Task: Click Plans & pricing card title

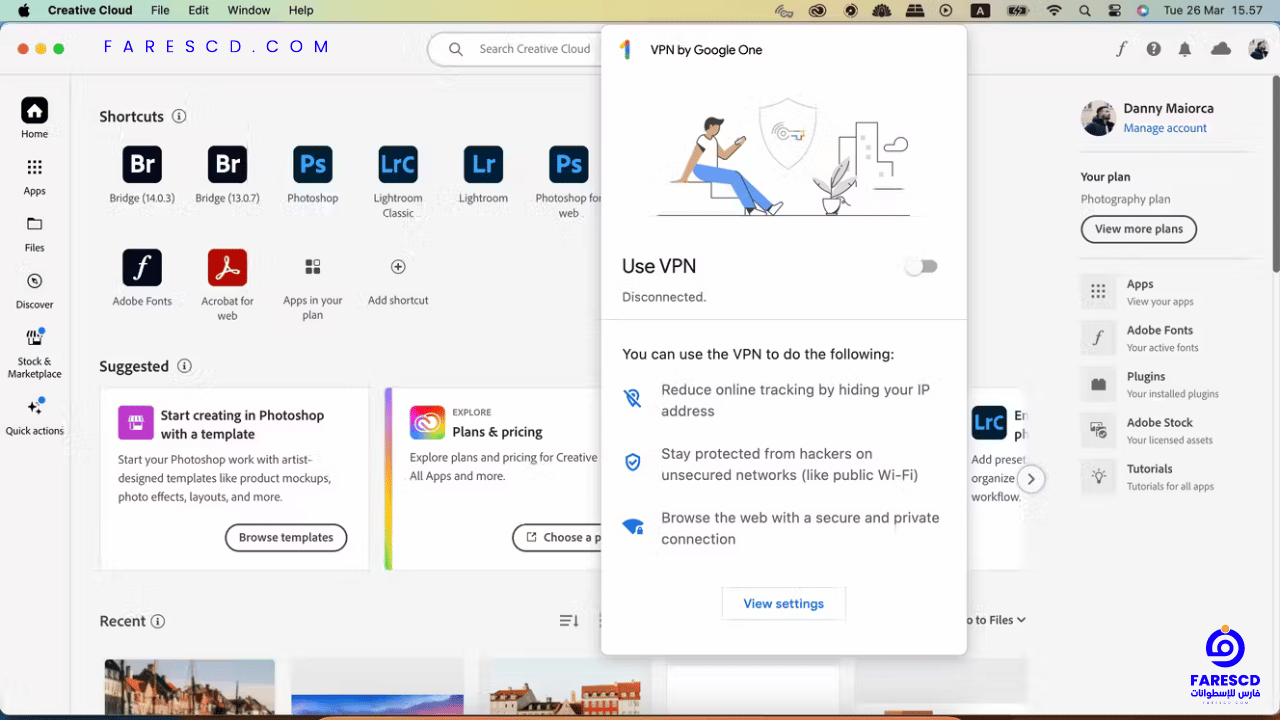Action: point(497,432)
